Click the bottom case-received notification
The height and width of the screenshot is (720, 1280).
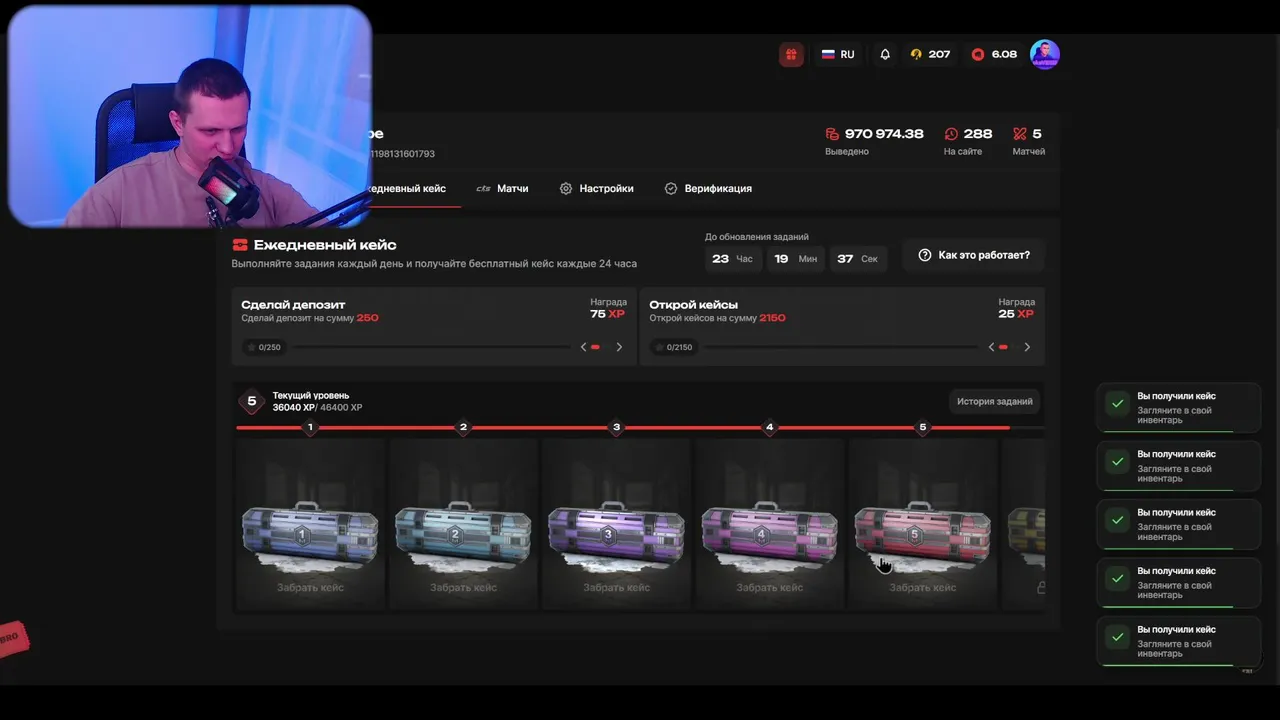tap(1178, 641)
